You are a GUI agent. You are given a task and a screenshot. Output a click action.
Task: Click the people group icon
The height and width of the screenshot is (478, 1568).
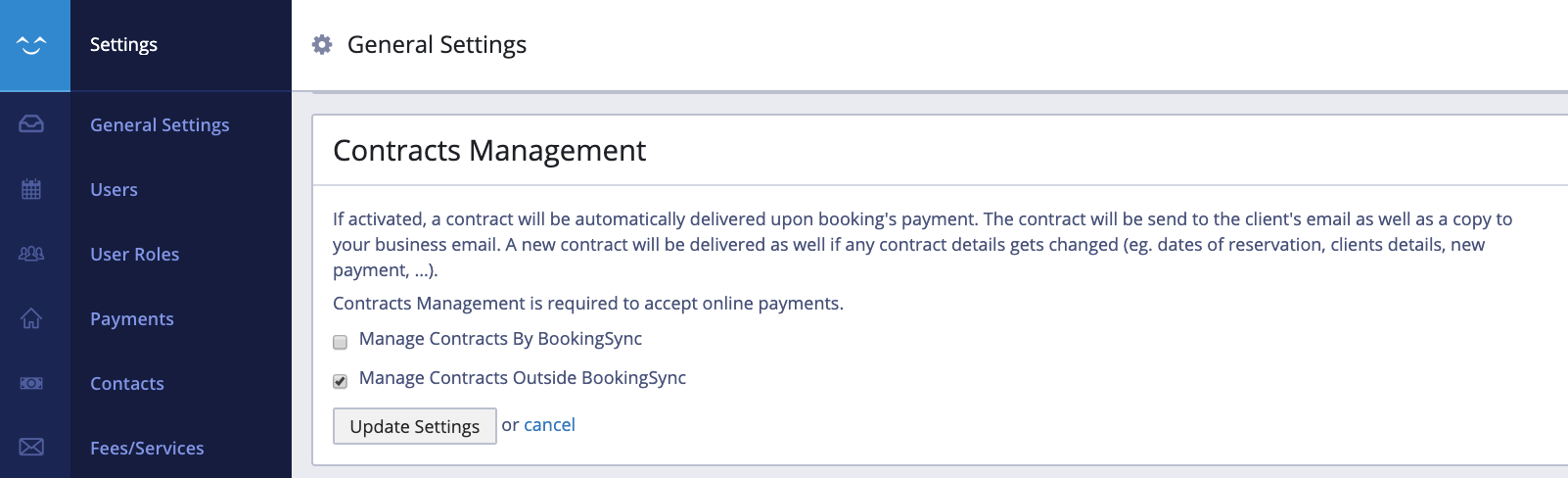(x=31, y=254)
